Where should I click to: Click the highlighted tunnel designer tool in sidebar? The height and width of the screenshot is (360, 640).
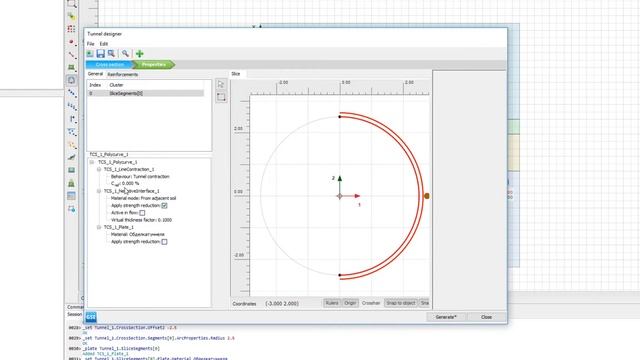tap(72, 80)
